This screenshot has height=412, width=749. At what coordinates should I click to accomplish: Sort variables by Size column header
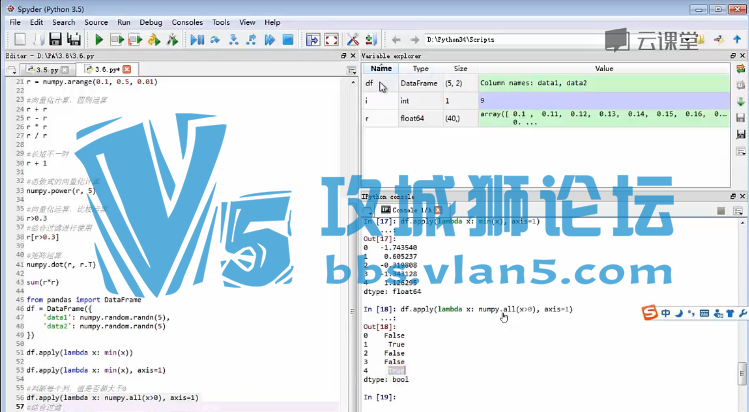coord(460,68)
